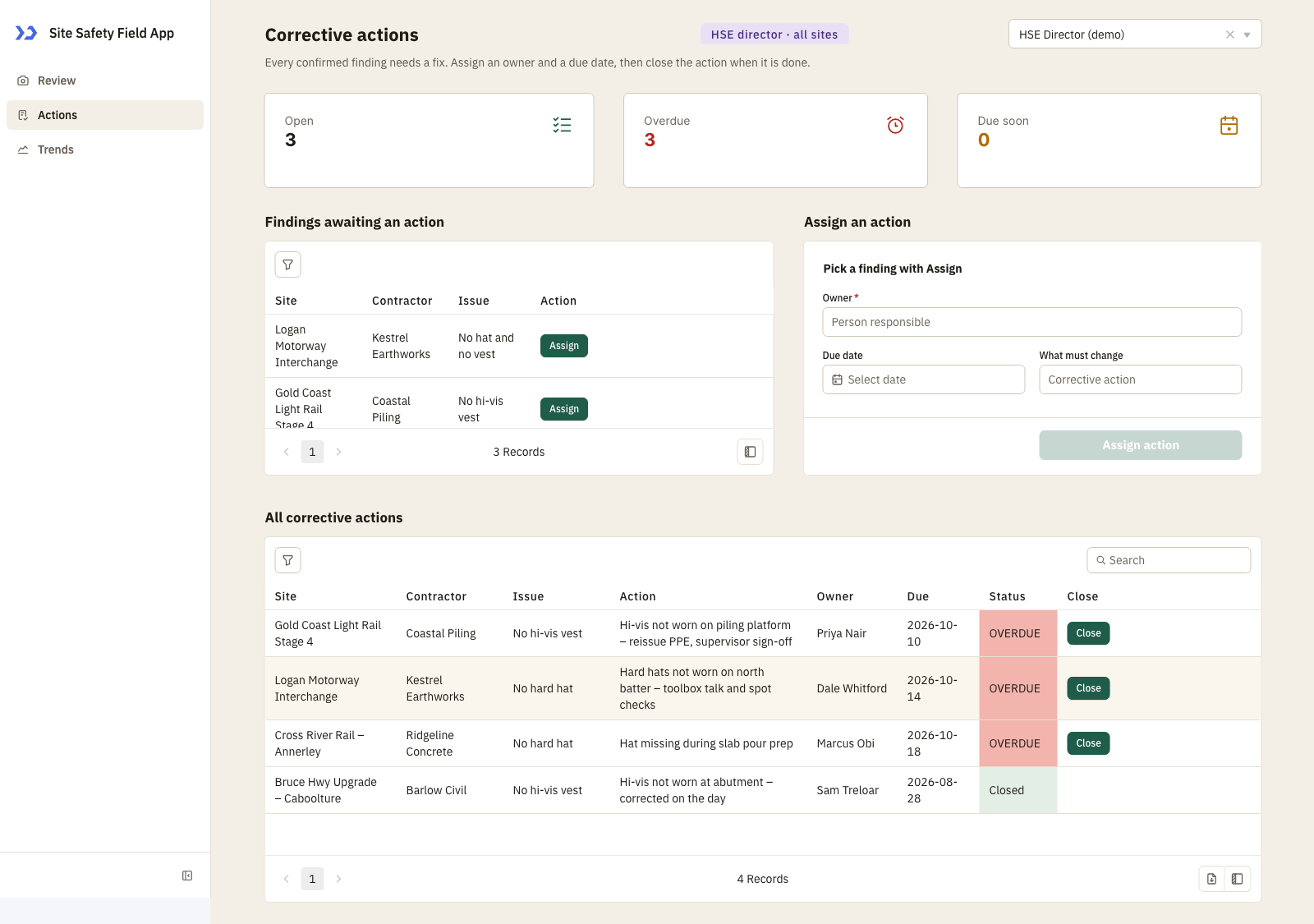The width and height of the screenshot is (1314, 924).
Task: Click OVERDUE status in Gold Coast Light Rail row
Action: (x=1018, y=633)
